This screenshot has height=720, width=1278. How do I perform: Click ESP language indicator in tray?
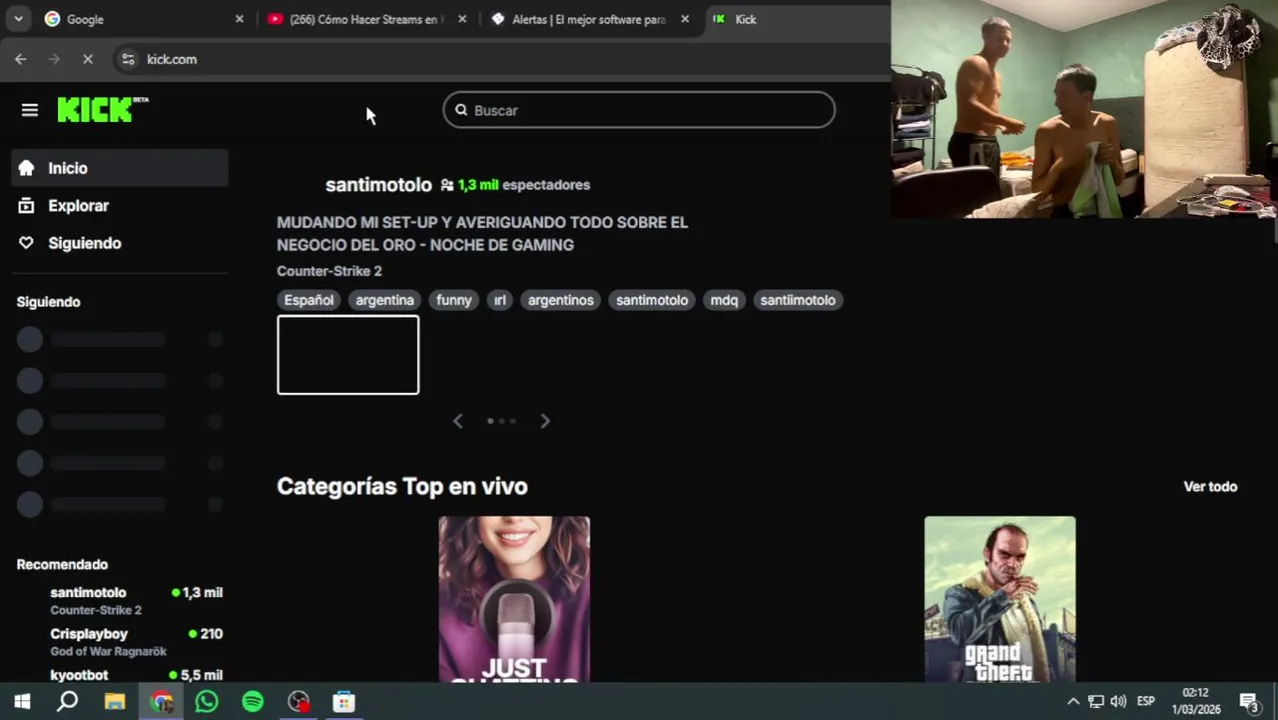tap(1146, 701)
